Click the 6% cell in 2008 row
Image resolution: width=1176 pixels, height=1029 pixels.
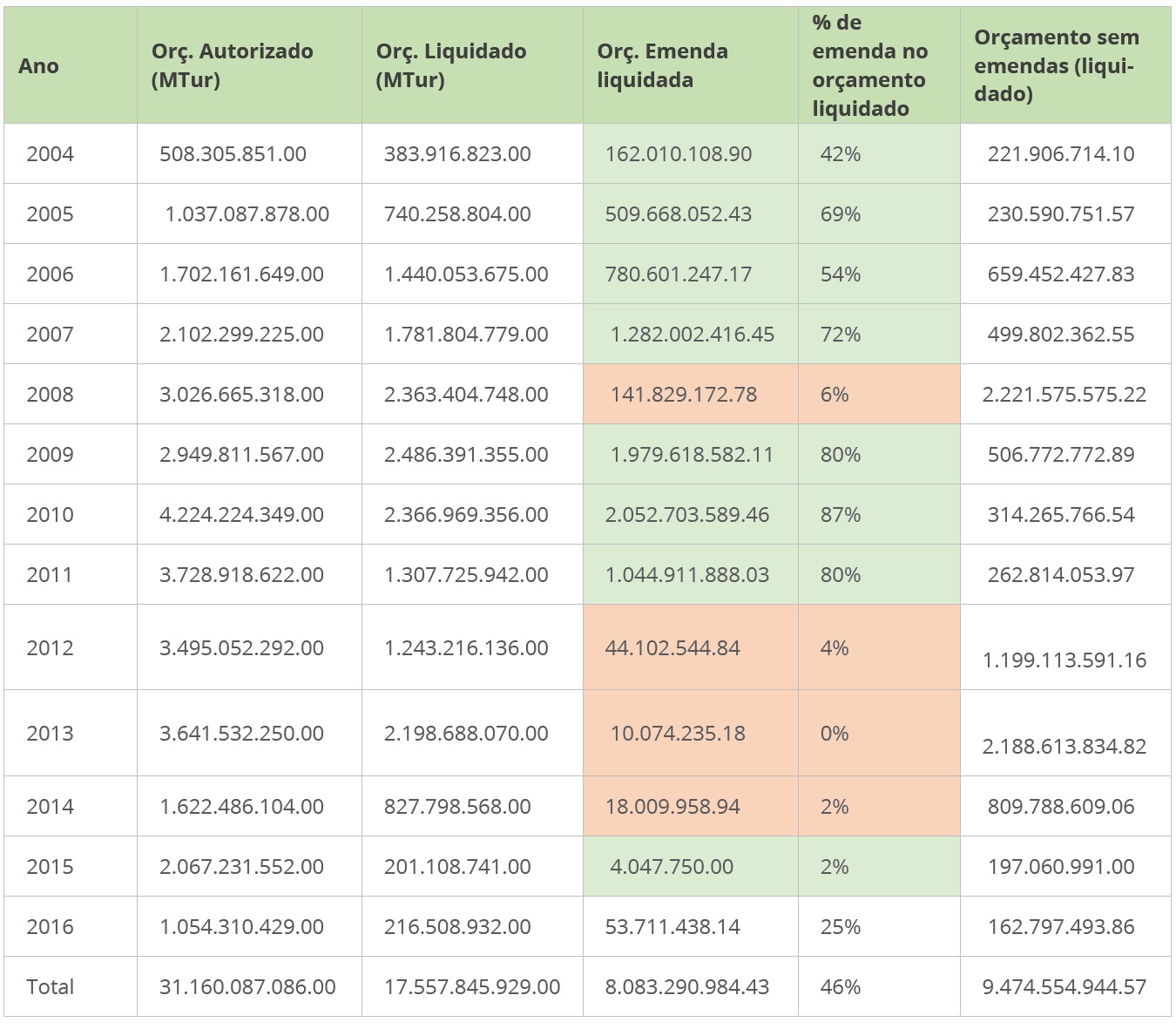(x=834, y=395)
